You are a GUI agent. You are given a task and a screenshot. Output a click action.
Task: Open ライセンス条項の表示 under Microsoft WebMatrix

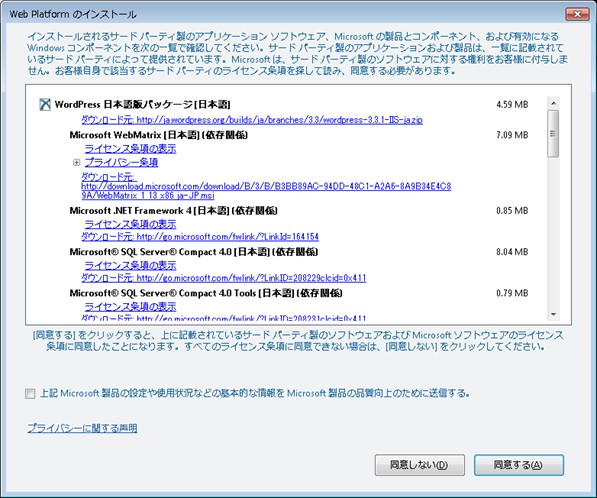coord(130,148)
